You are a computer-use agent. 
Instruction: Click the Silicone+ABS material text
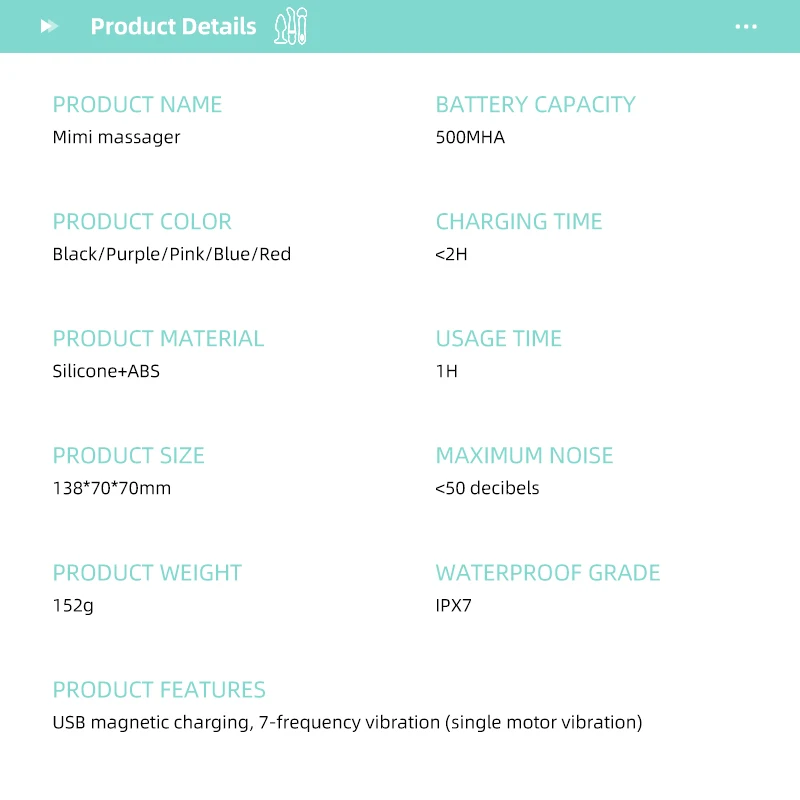point(106,371)
